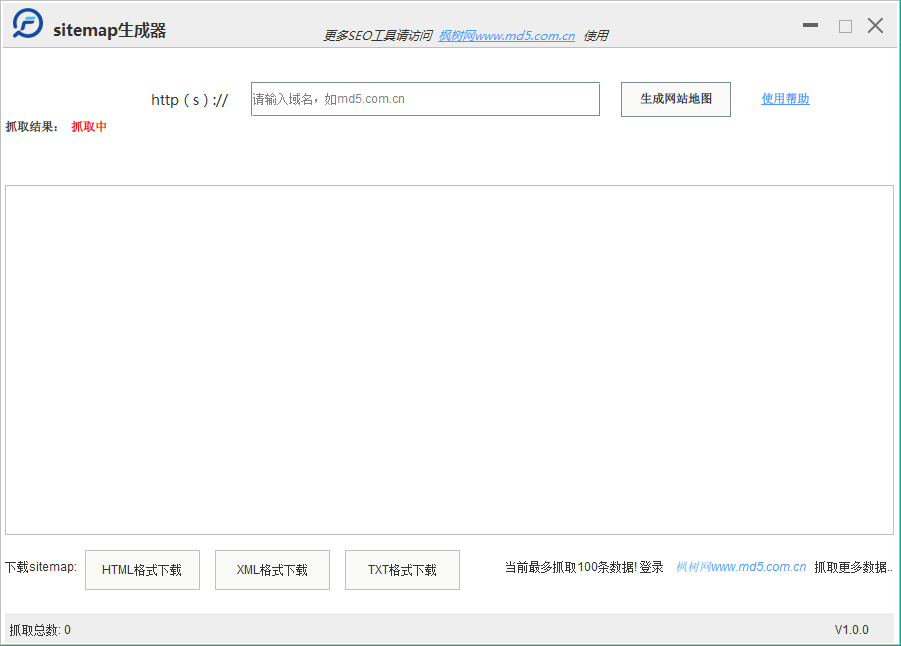
Task: Maximize the sitemap generator window
Action: click(845, 27)
